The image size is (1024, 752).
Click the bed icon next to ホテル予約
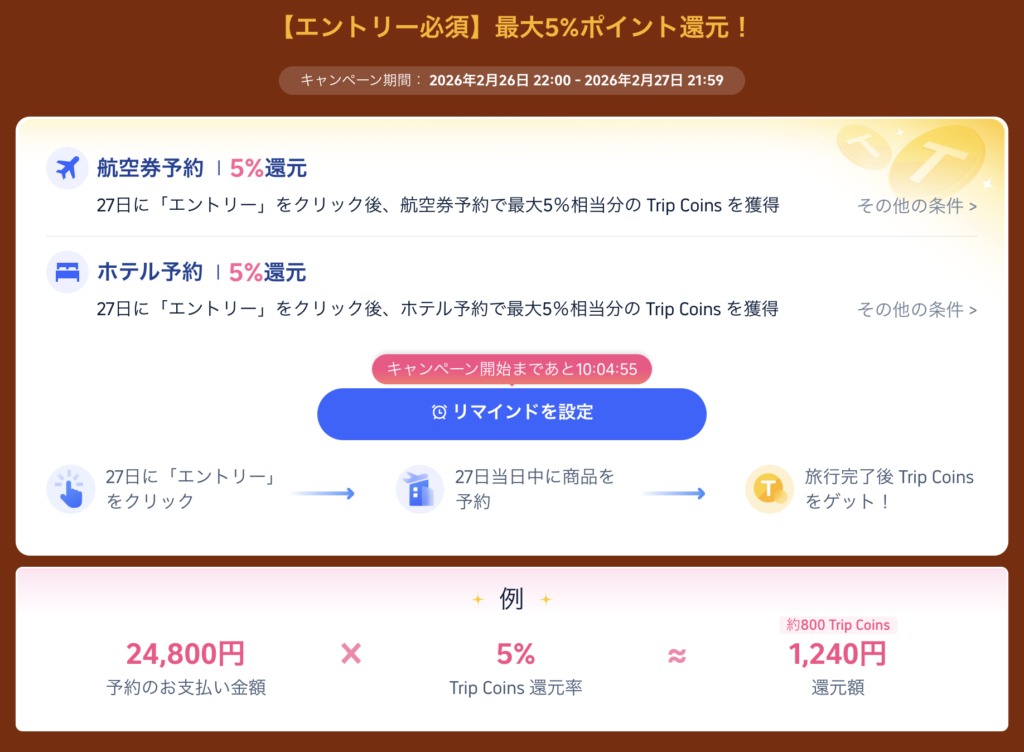(x=66, y=272)
